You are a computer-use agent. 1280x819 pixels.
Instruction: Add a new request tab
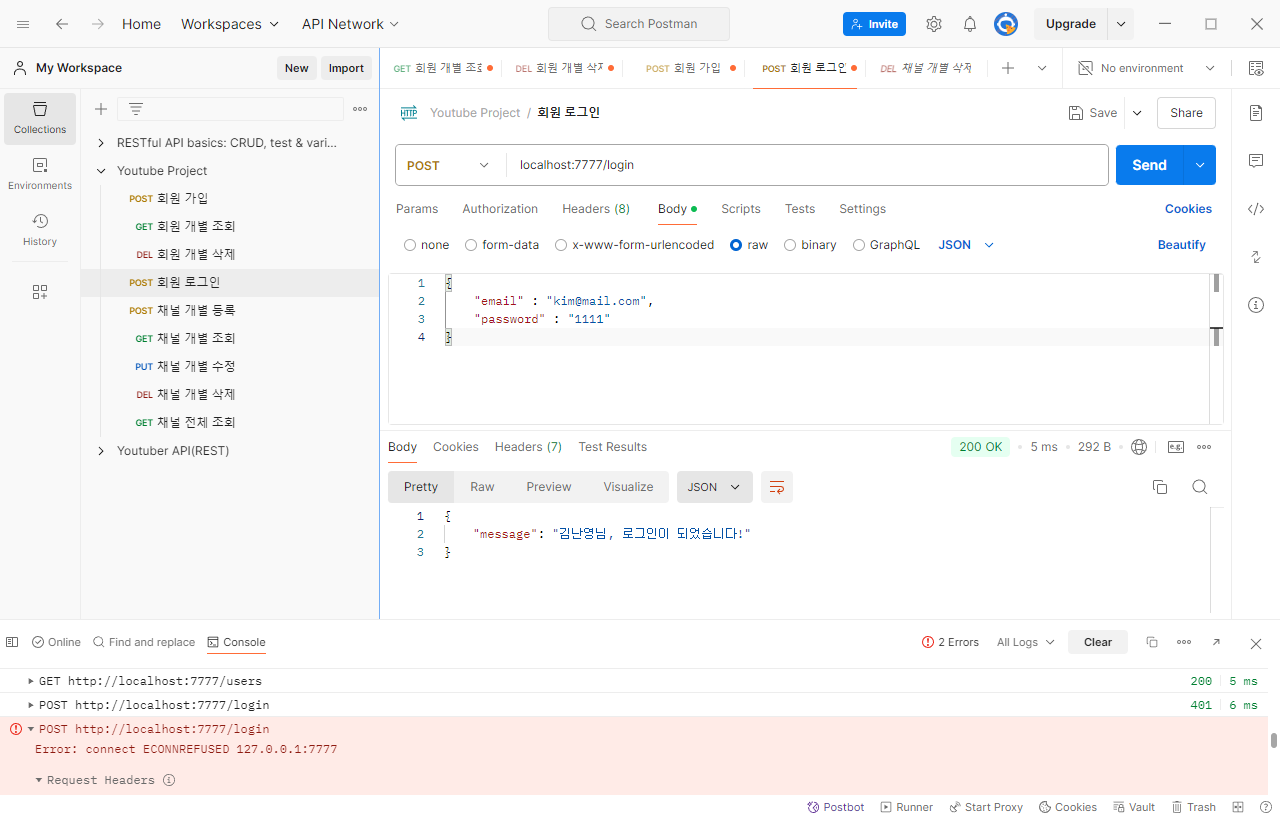pos(1008,68)
